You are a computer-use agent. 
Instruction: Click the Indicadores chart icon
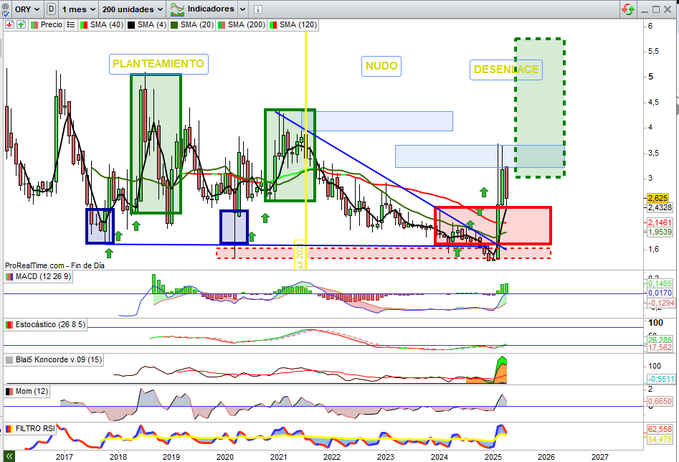point(177,9)
